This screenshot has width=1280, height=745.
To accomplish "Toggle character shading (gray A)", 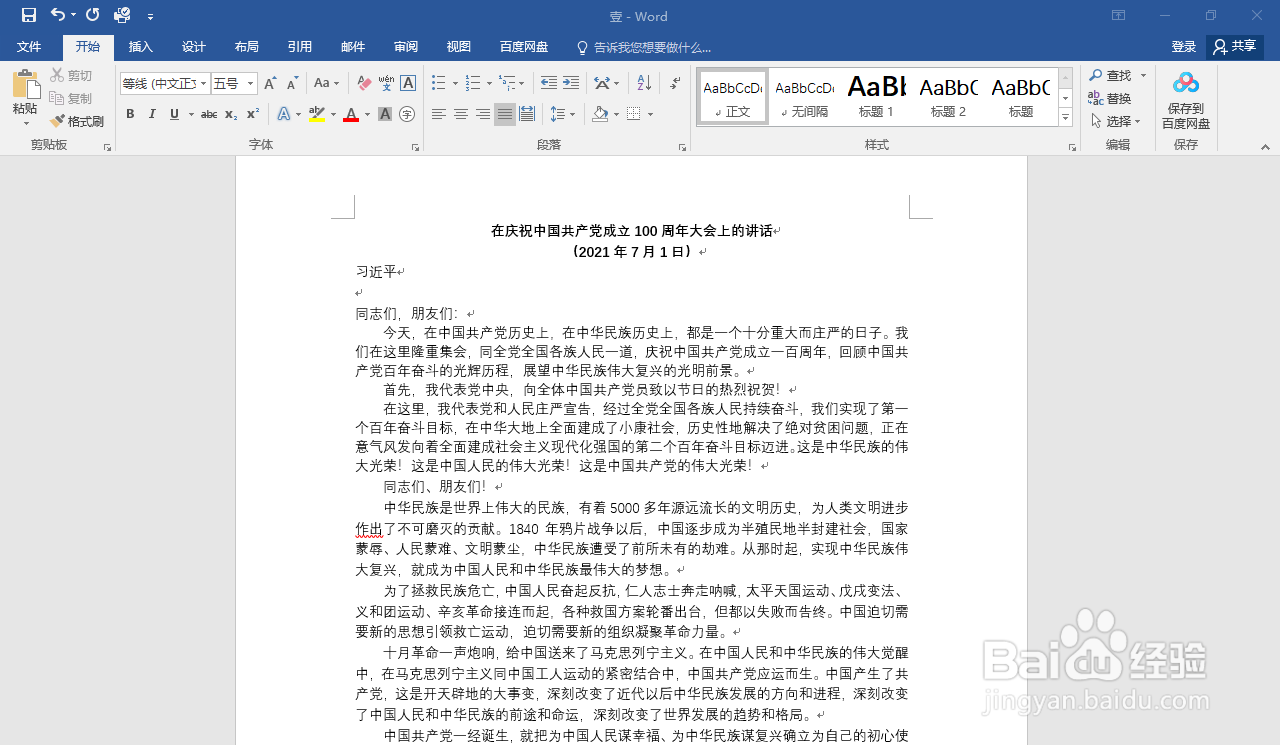I will pyautogui.click(x=385, y=114).
